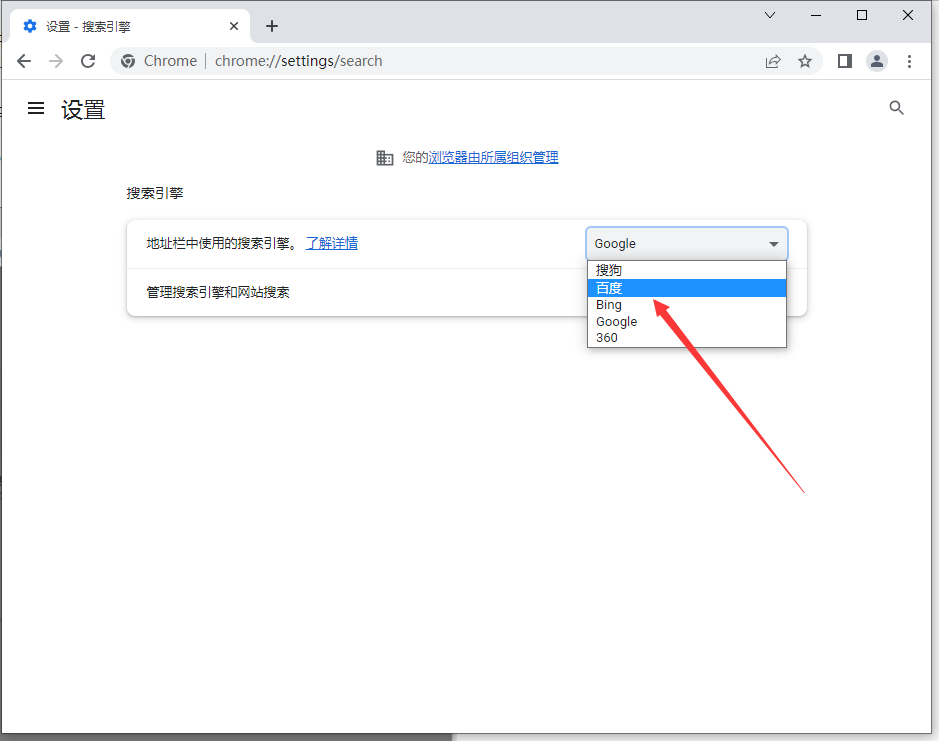Image resolution: width=939 pixels, height=741 pixels.
Task: Open the Chrome main menu (three dots)
Action: [910, 61]
